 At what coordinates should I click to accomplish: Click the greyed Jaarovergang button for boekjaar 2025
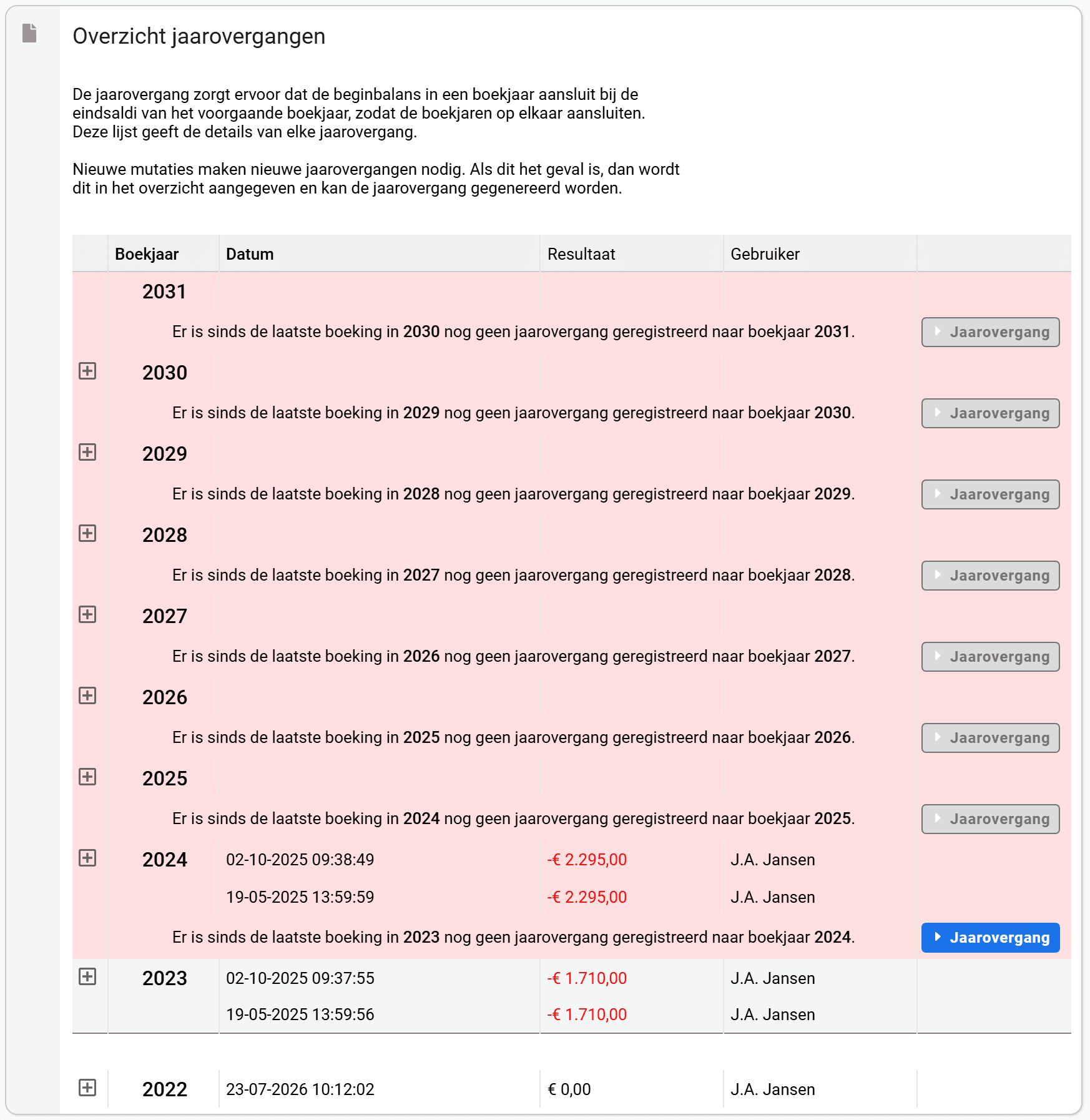[x=990, y=819]
